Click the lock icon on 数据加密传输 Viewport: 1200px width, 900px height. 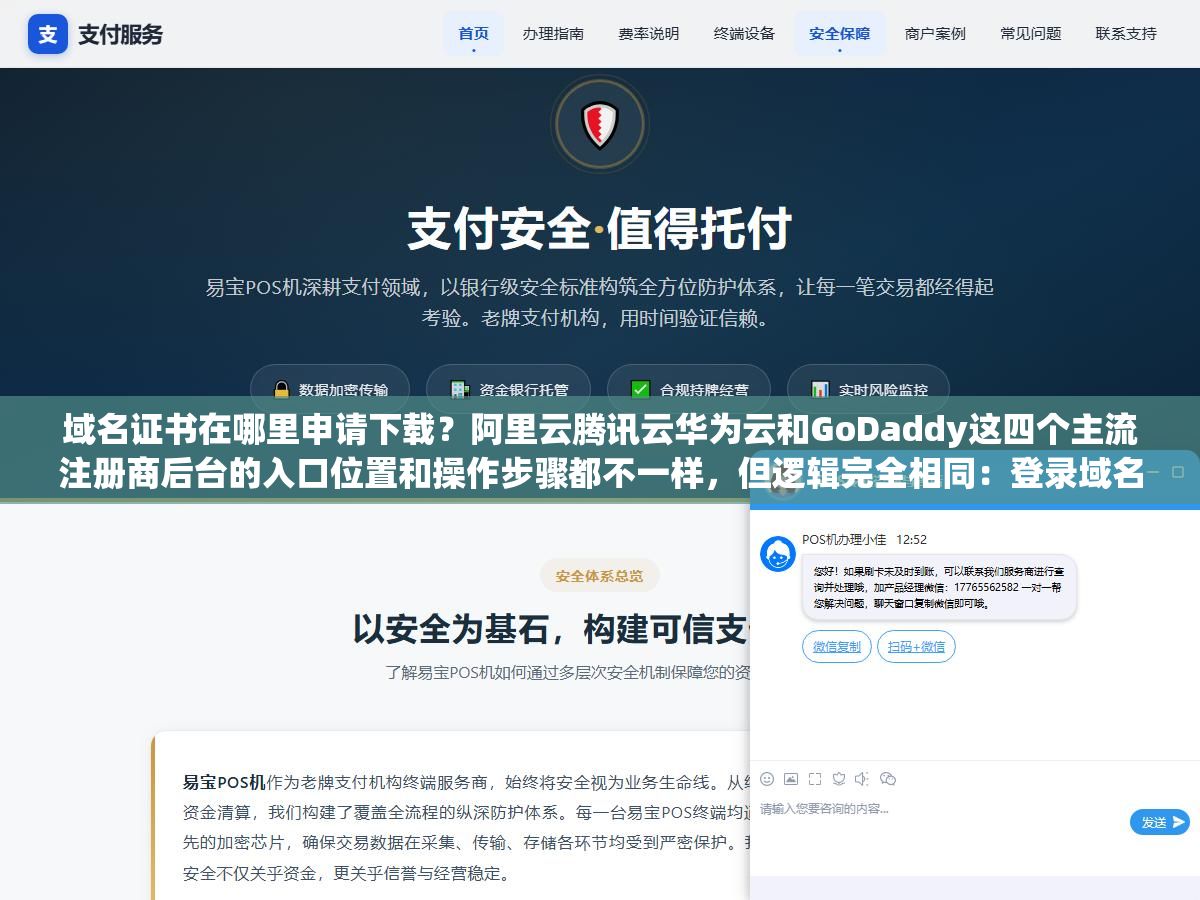281,390
